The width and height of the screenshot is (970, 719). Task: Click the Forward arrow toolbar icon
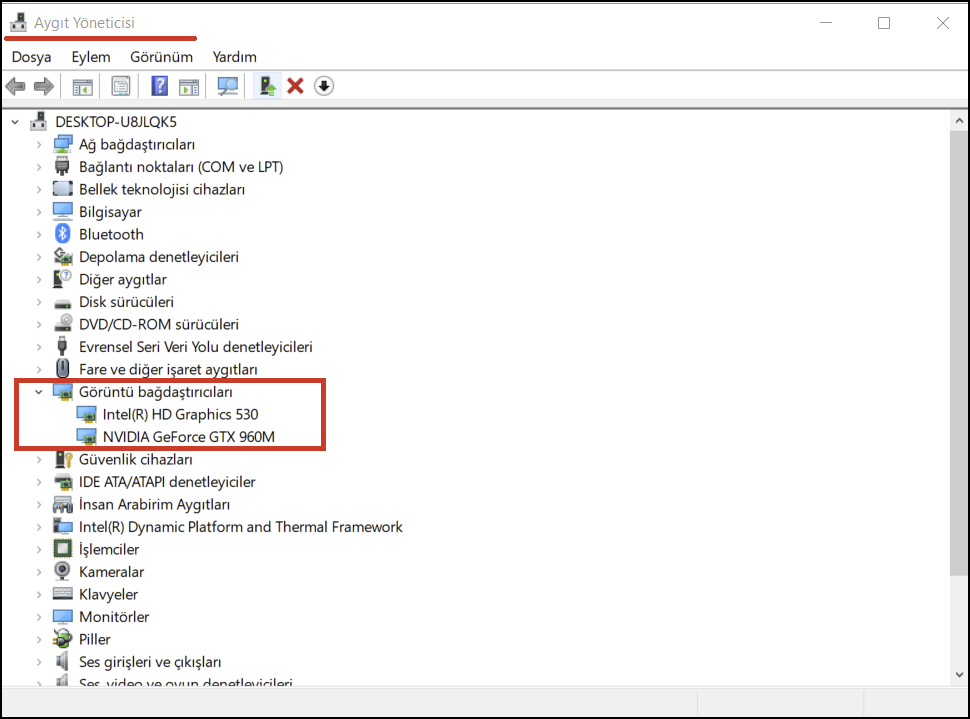[43, 86]
